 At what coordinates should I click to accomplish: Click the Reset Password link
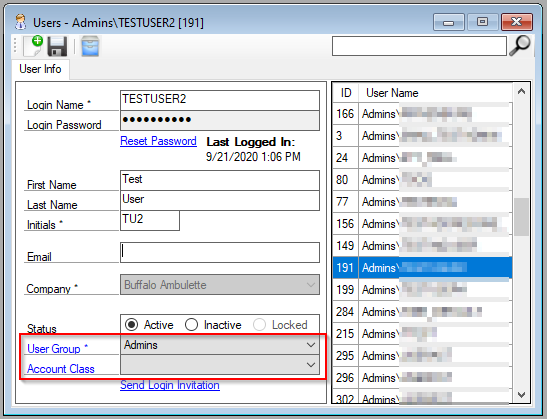[x=158, y=141]
